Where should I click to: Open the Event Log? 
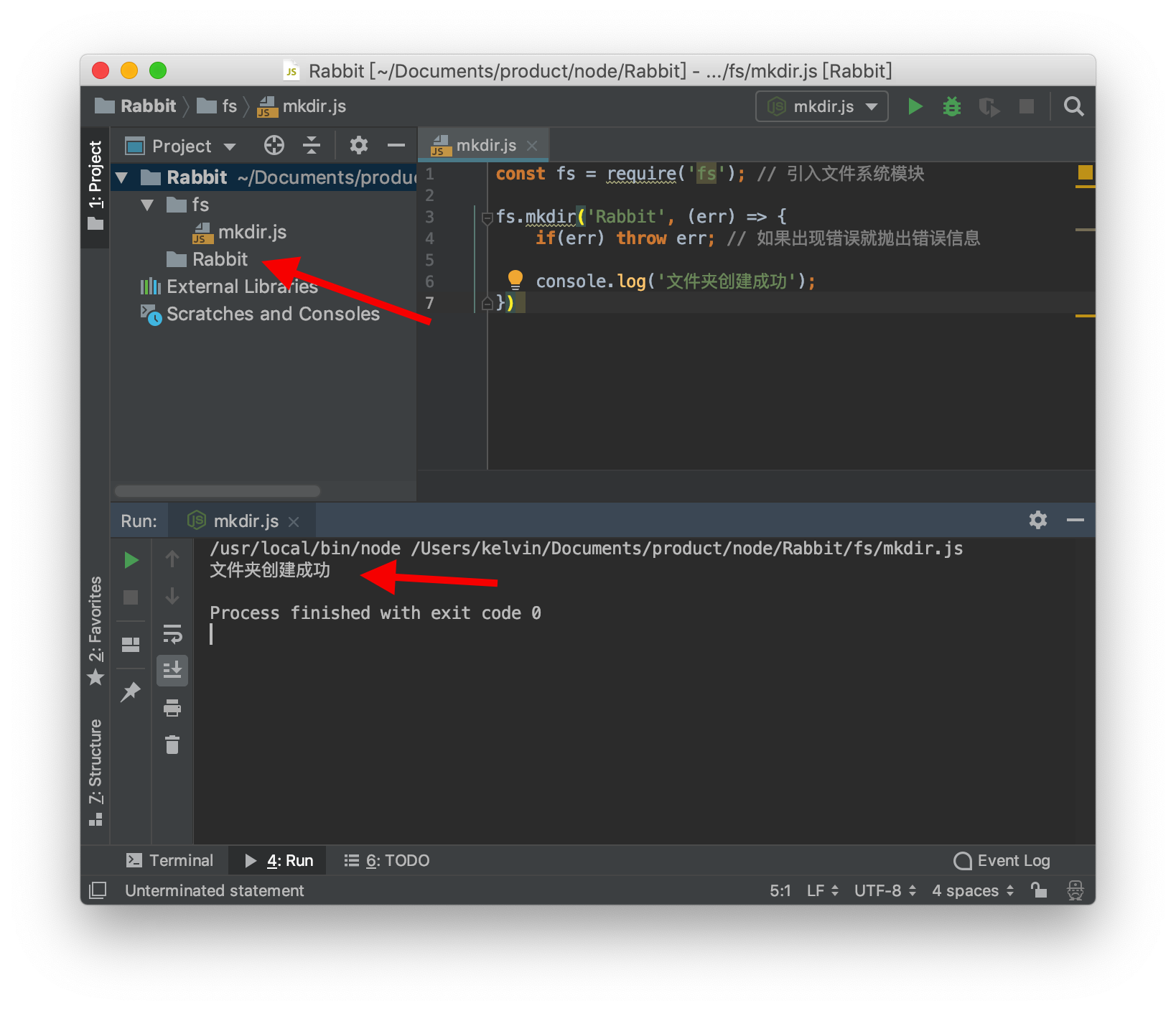coord(1001,860)
